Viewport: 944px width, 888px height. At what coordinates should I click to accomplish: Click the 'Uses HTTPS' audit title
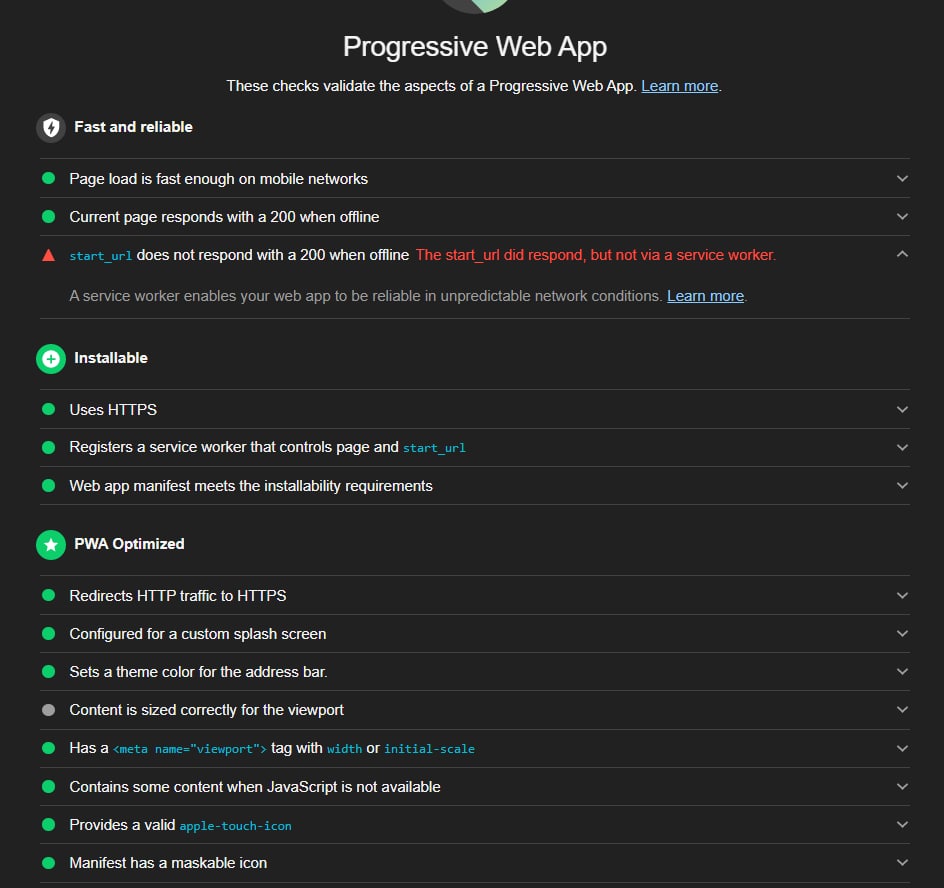pyautogui.click(x=113, y=410)
